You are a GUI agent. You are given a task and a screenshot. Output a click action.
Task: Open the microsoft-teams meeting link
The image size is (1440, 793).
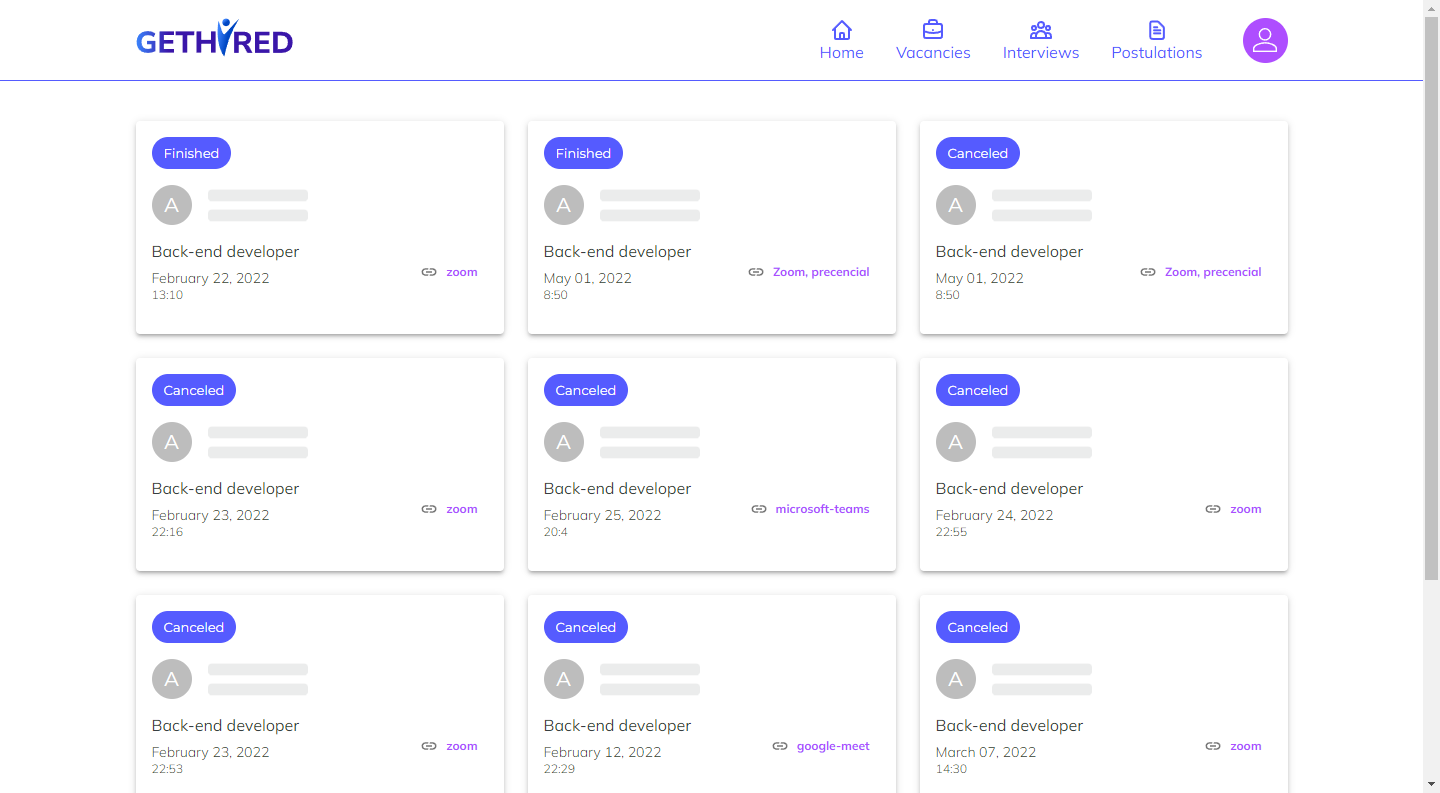pos(822,508)
